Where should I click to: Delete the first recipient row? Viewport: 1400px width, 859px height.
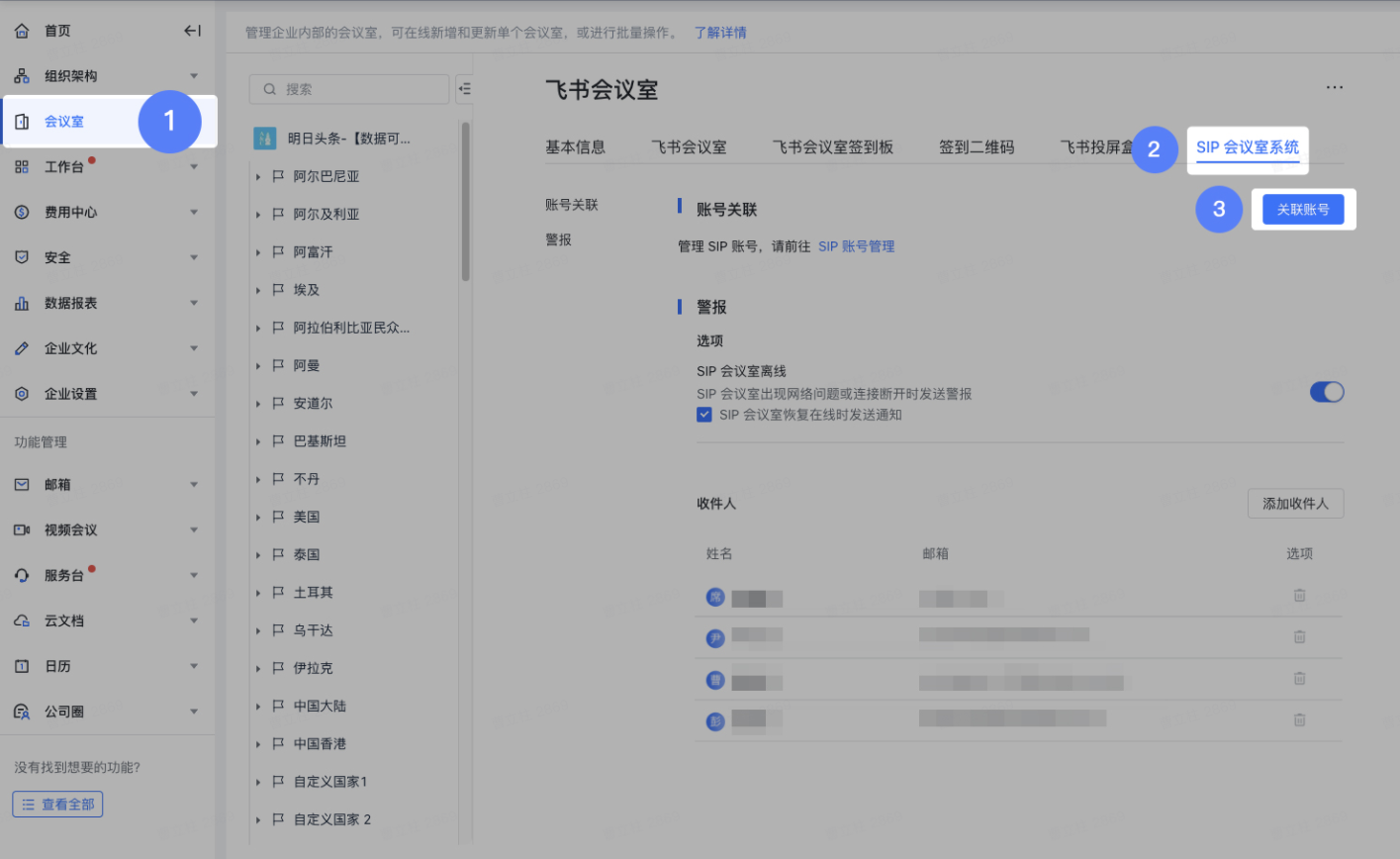click(x=1300, y=596)
